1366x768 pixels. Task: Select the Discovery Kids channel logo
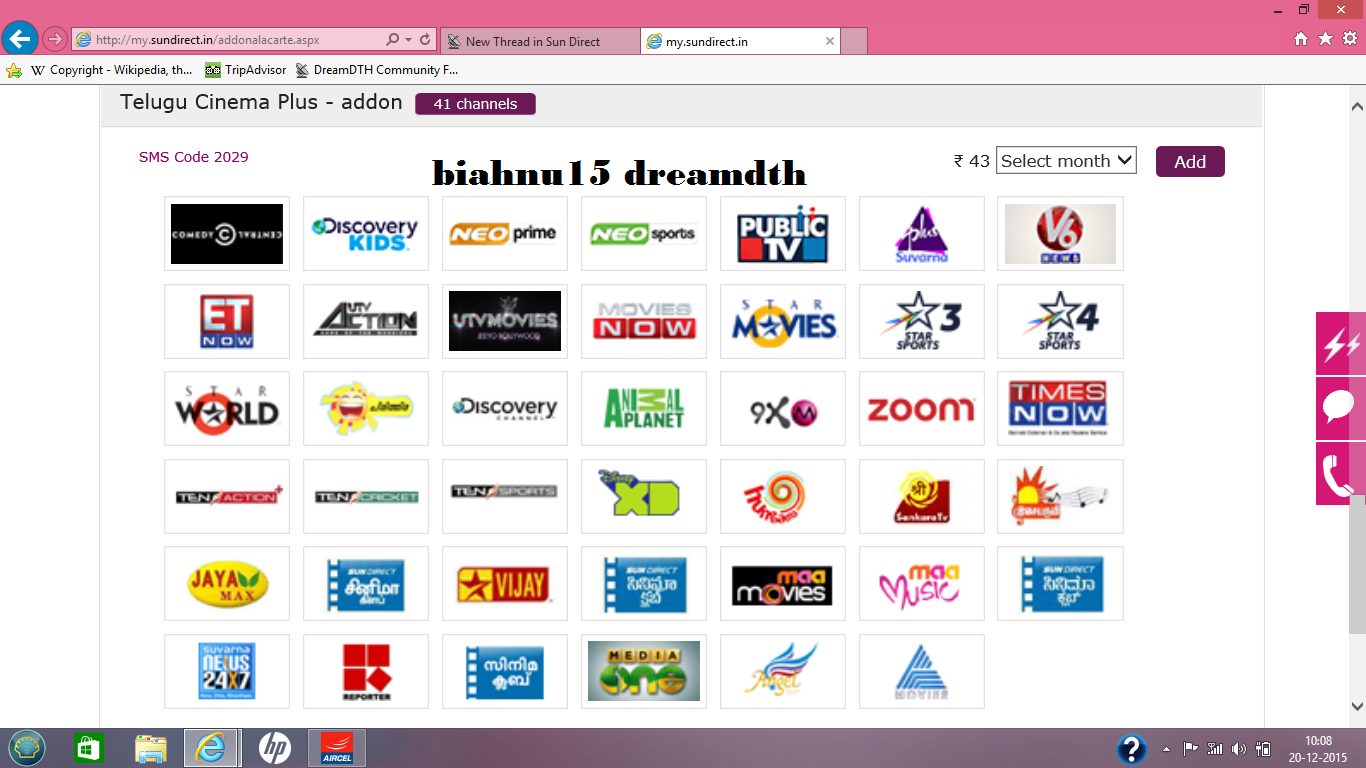(366, 234)
